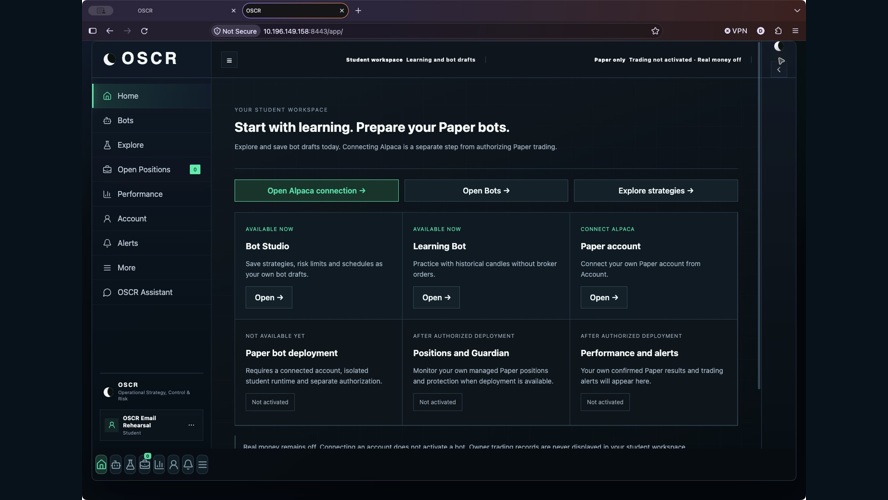Image resolution: width=888 pixels, height=500 pixels.
Task: Launch OSCR Assistant from the sidebar
Action: coord(152,292)
